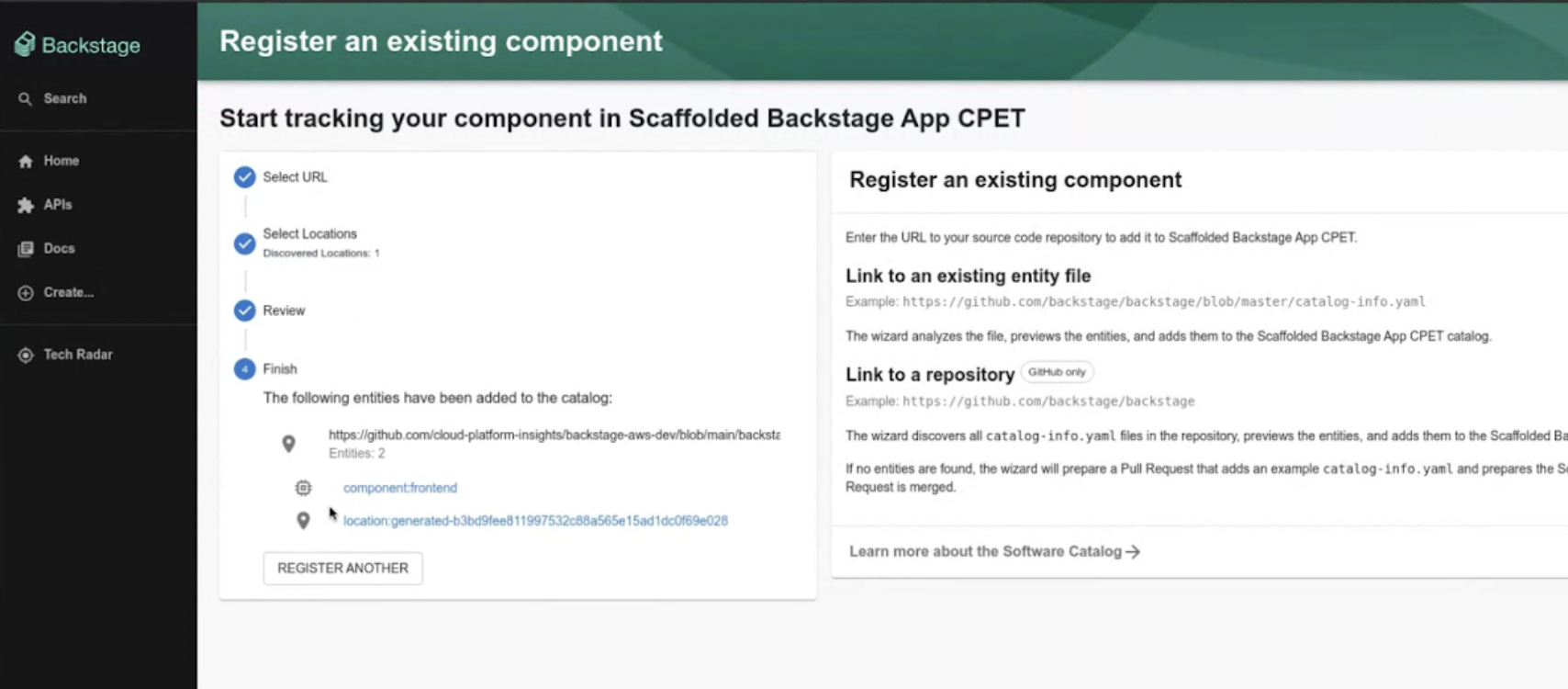Click the location pin beside the generated location entry
The width and height of the screenshot is (1568, 689).
(303, 521)
